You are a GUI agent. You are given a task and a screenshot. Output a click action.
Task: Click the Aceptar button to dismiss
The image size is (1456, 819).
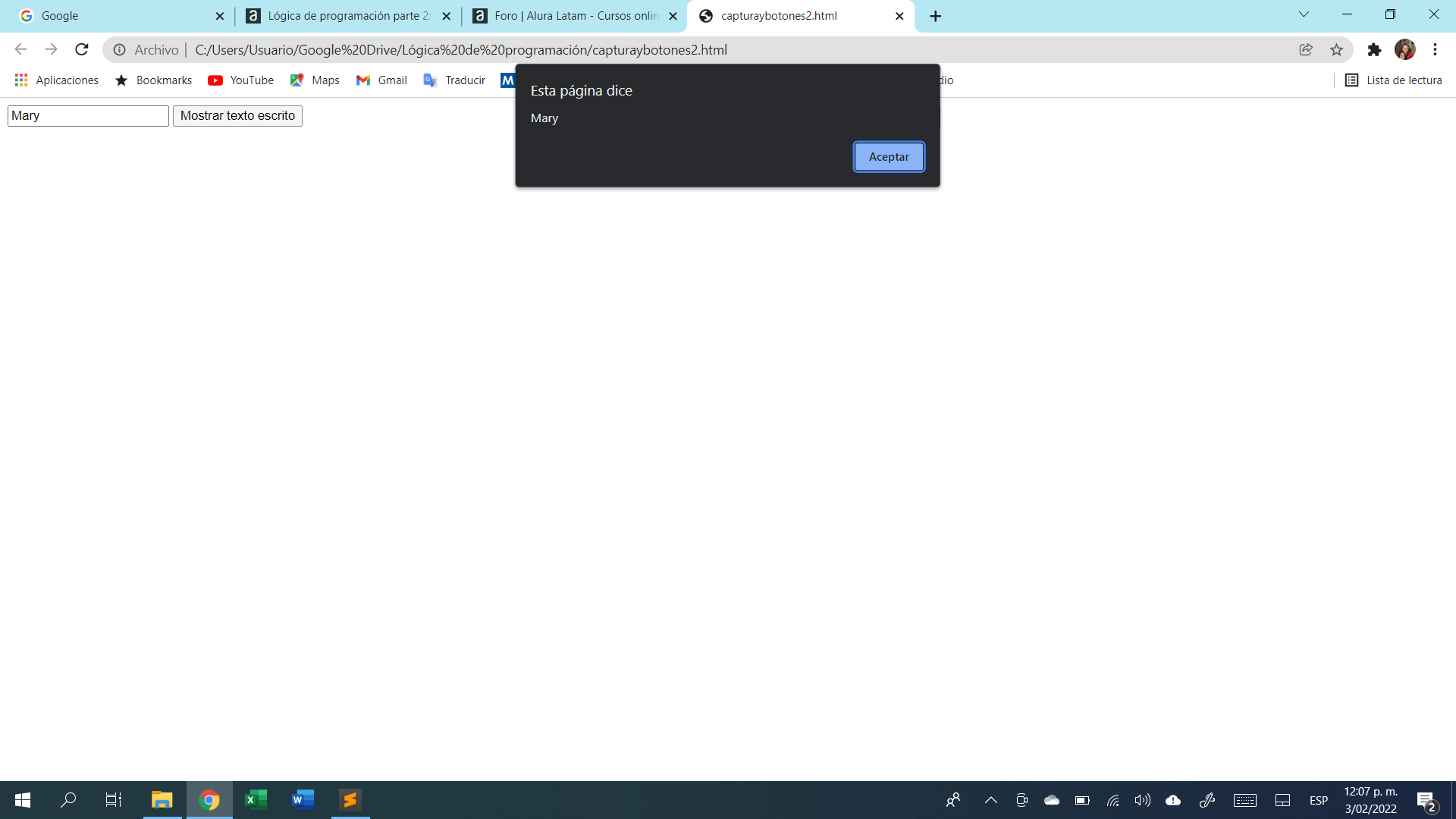click(x=888, y=156)
